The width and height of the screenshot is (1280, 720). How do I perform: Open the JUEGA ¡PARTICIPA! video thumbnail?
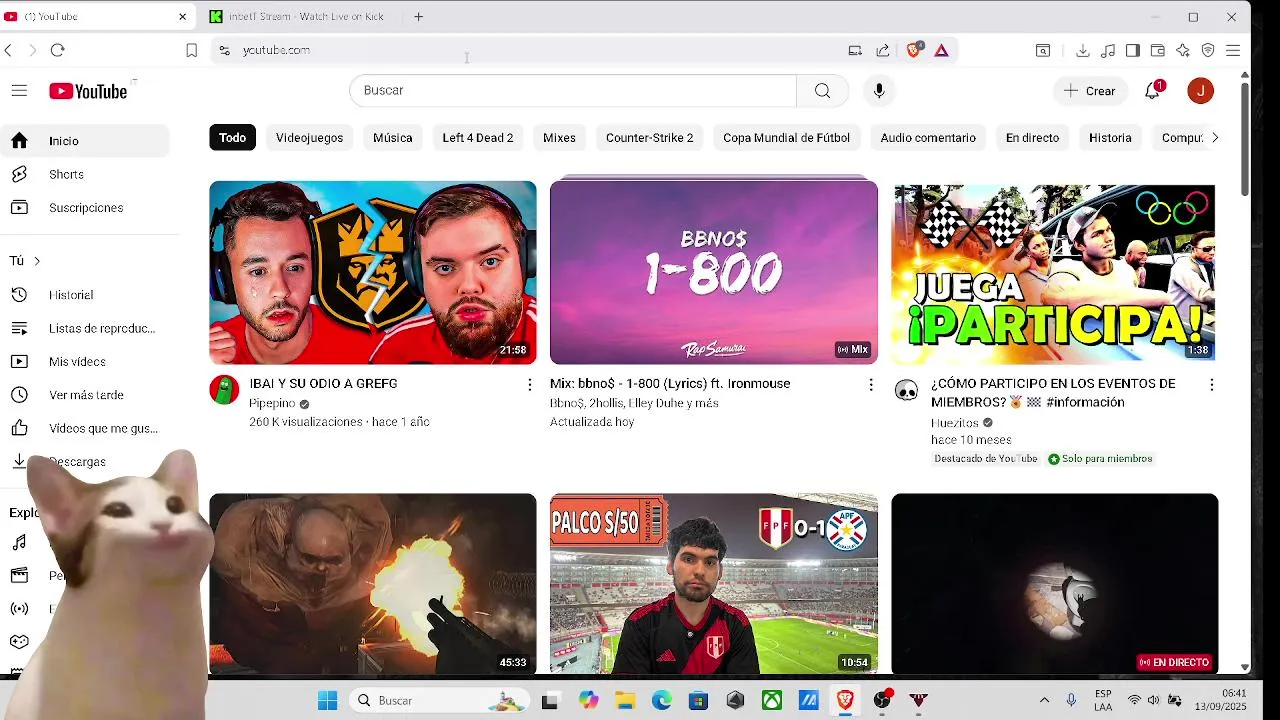(1054, 272)
